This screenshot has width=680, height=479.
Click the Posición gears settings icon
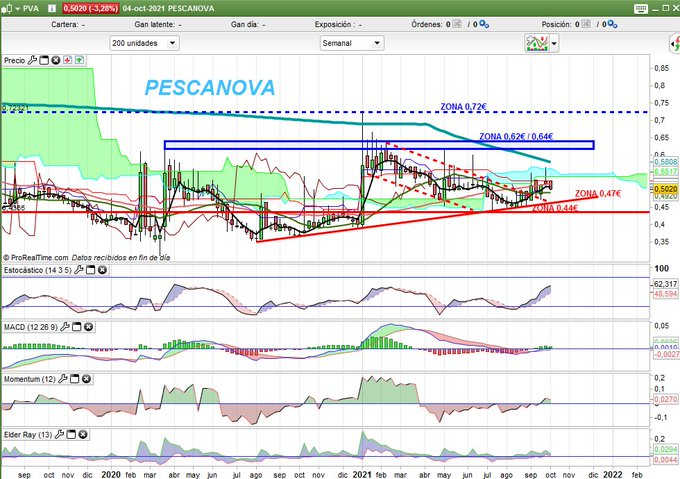(x=612, y=25)
